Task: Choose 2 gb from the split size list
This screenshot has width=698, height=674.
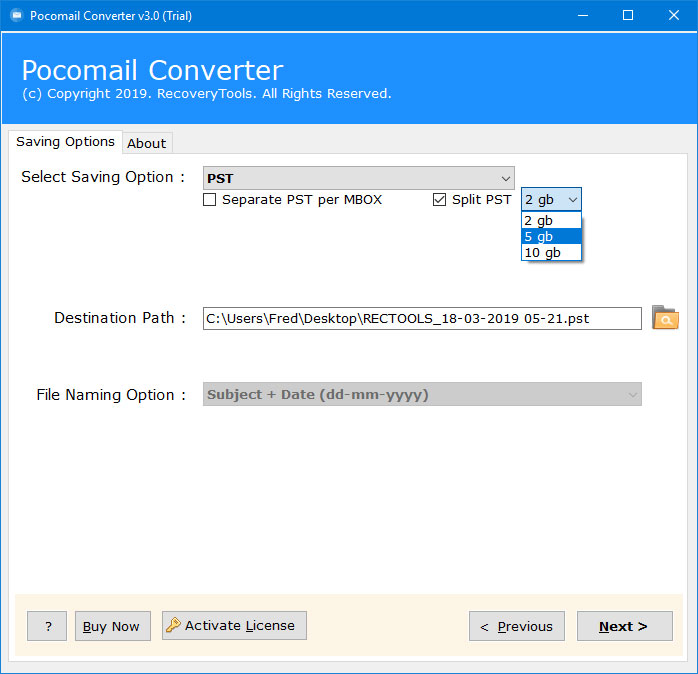Action: [551, 220]
